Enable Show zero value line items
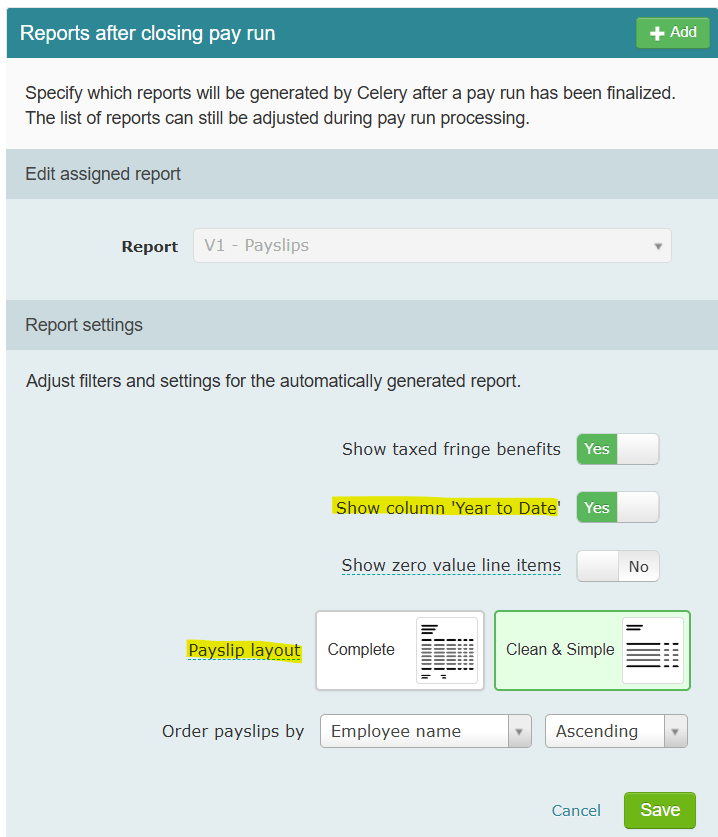 pyautogui.click(x=618, y=566)
